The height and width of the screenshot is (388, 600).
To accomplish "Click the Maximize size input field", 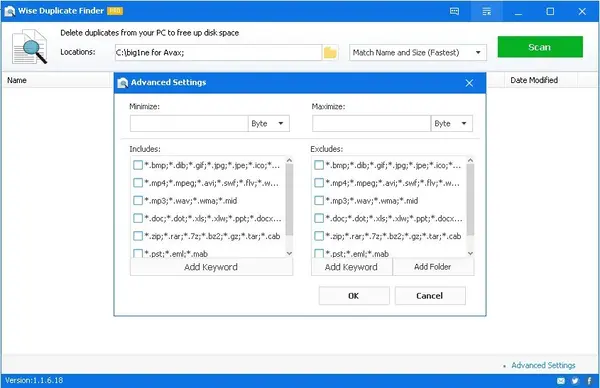I will (x=371, y=124).
